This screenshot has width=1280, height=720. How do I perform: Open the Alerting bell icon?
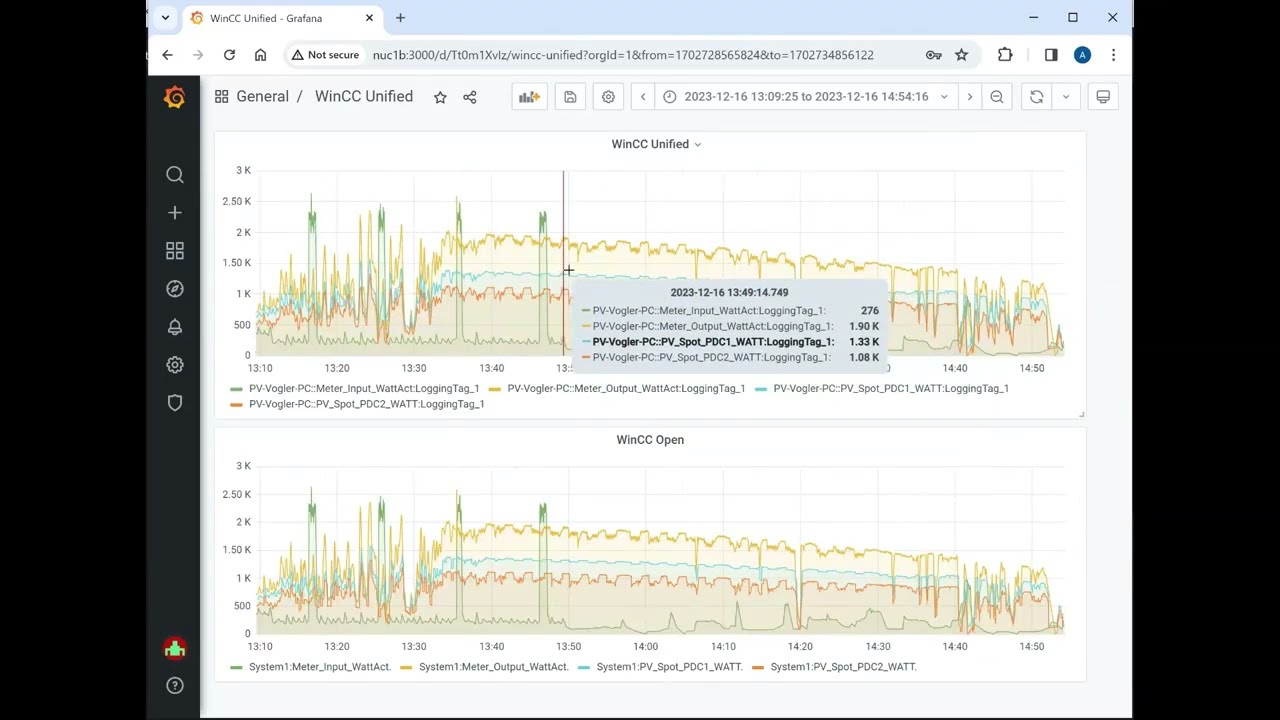(x=175, y=327)
